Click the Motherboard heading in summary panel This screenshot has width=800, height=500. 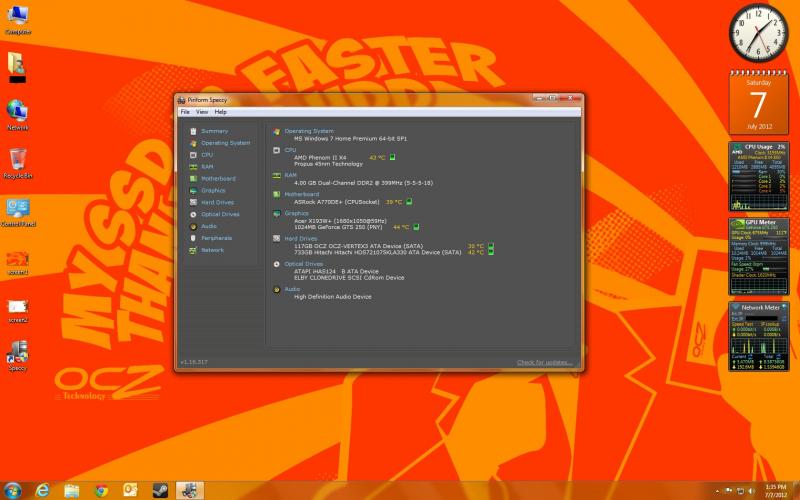pyautogui.click(x=302, y=194)
